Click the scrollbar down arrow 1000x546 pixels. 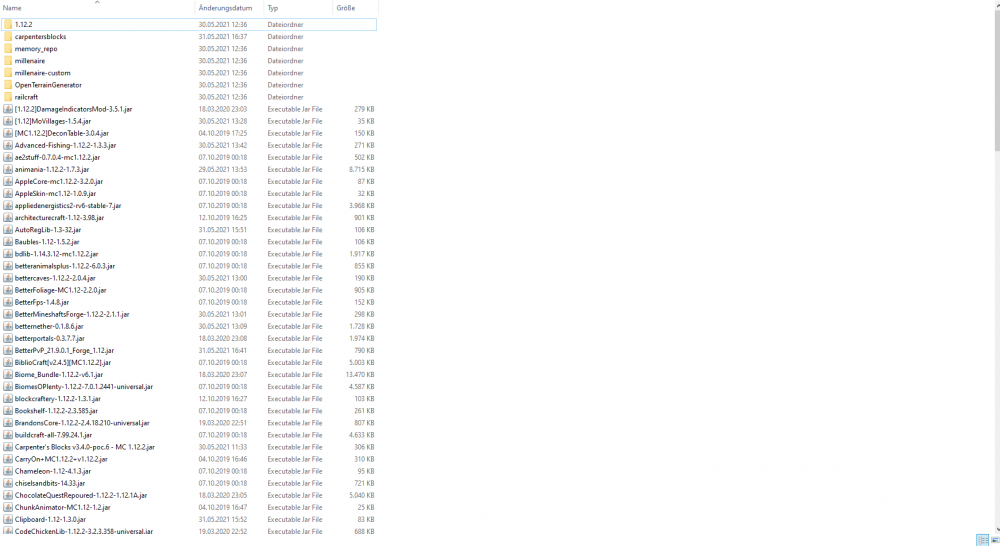[x=997, y=529]
